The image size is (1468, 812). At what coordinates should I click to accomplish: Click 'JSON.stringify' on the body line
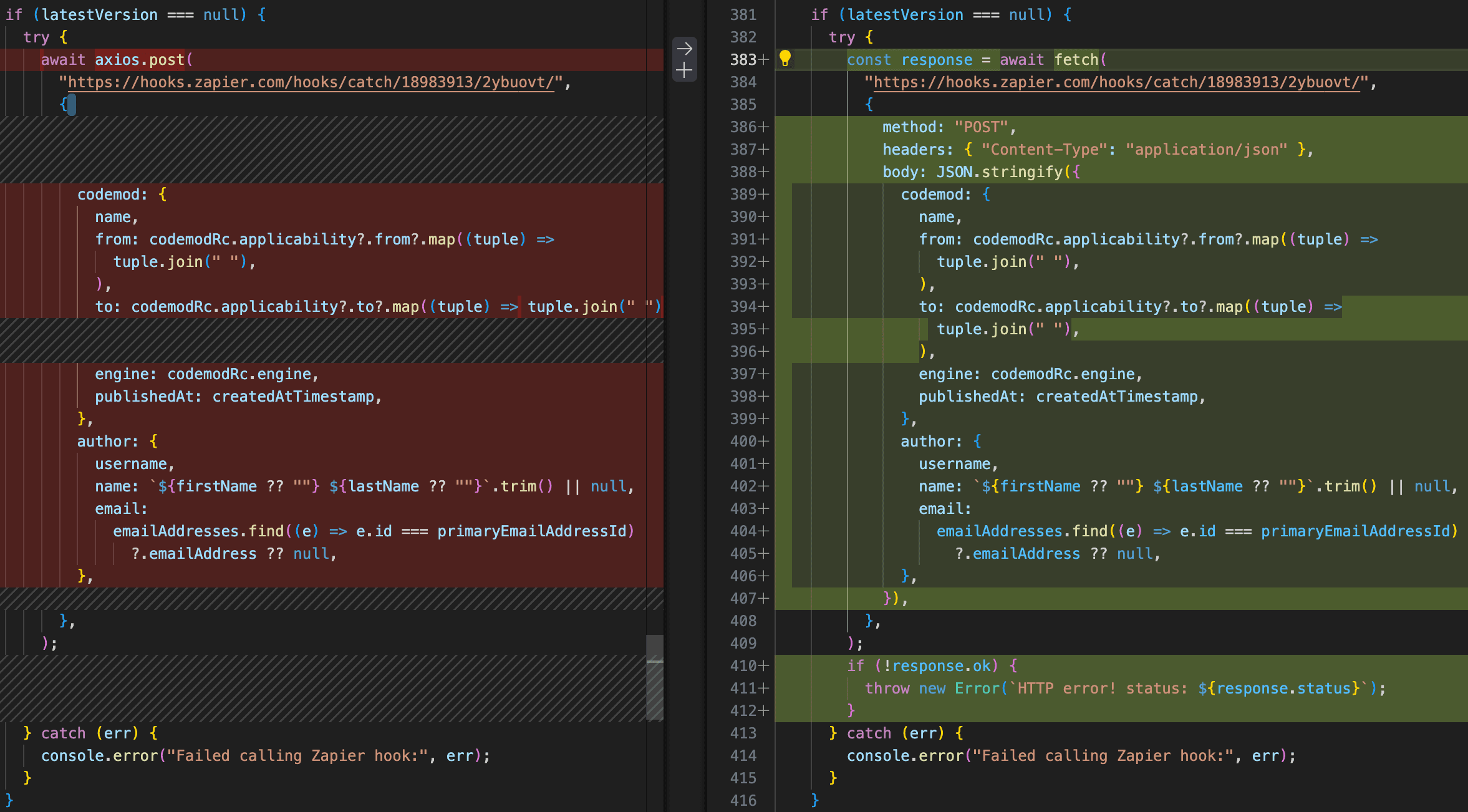click(1000, 172)
